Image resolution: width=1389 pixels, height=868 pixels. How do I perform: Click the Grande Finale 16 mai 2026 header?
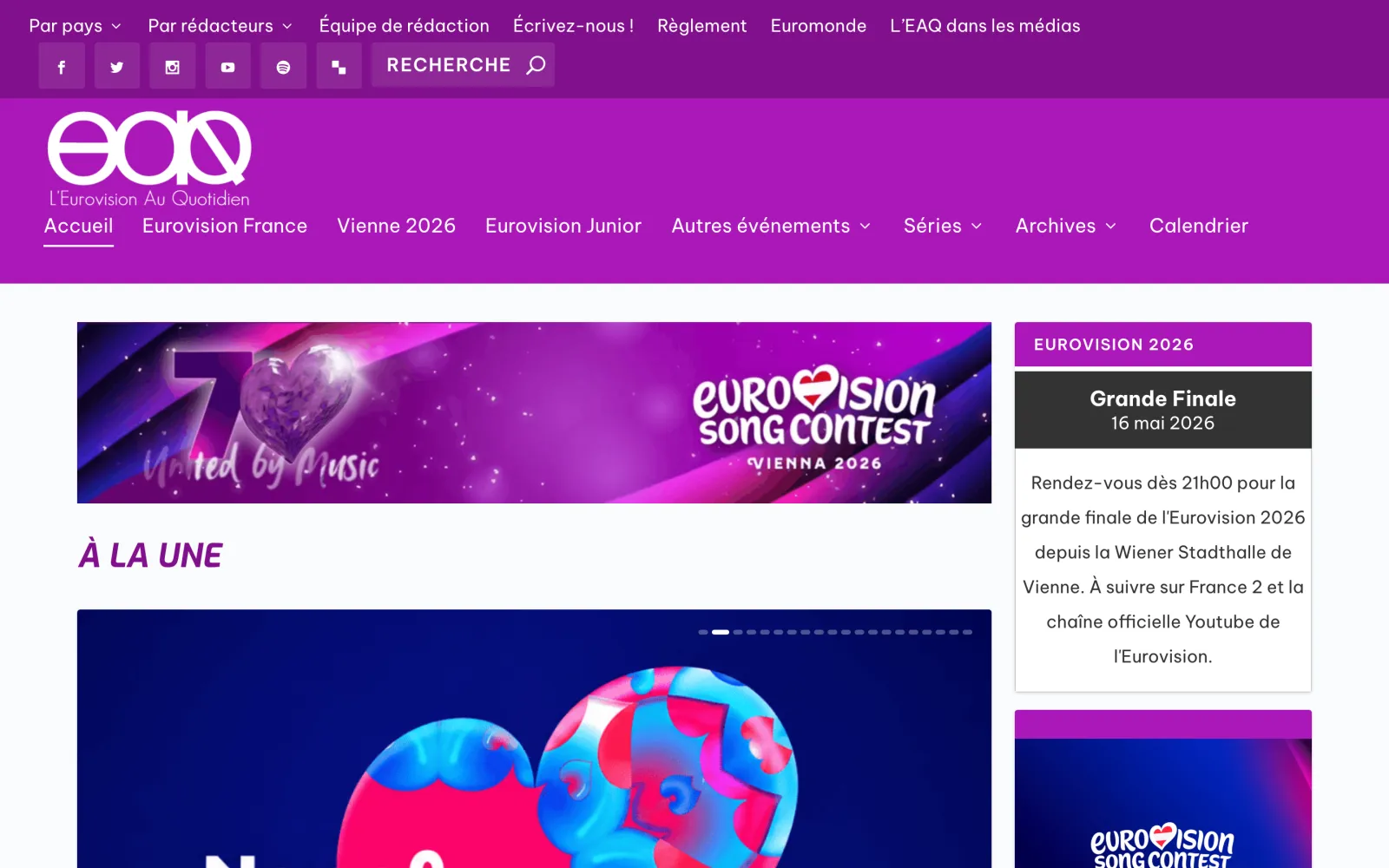point(1163,410)
